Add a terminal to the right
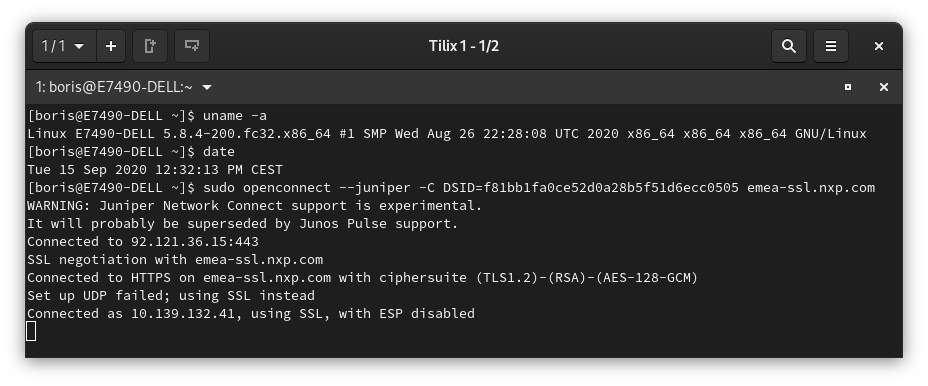 [150, 46]
